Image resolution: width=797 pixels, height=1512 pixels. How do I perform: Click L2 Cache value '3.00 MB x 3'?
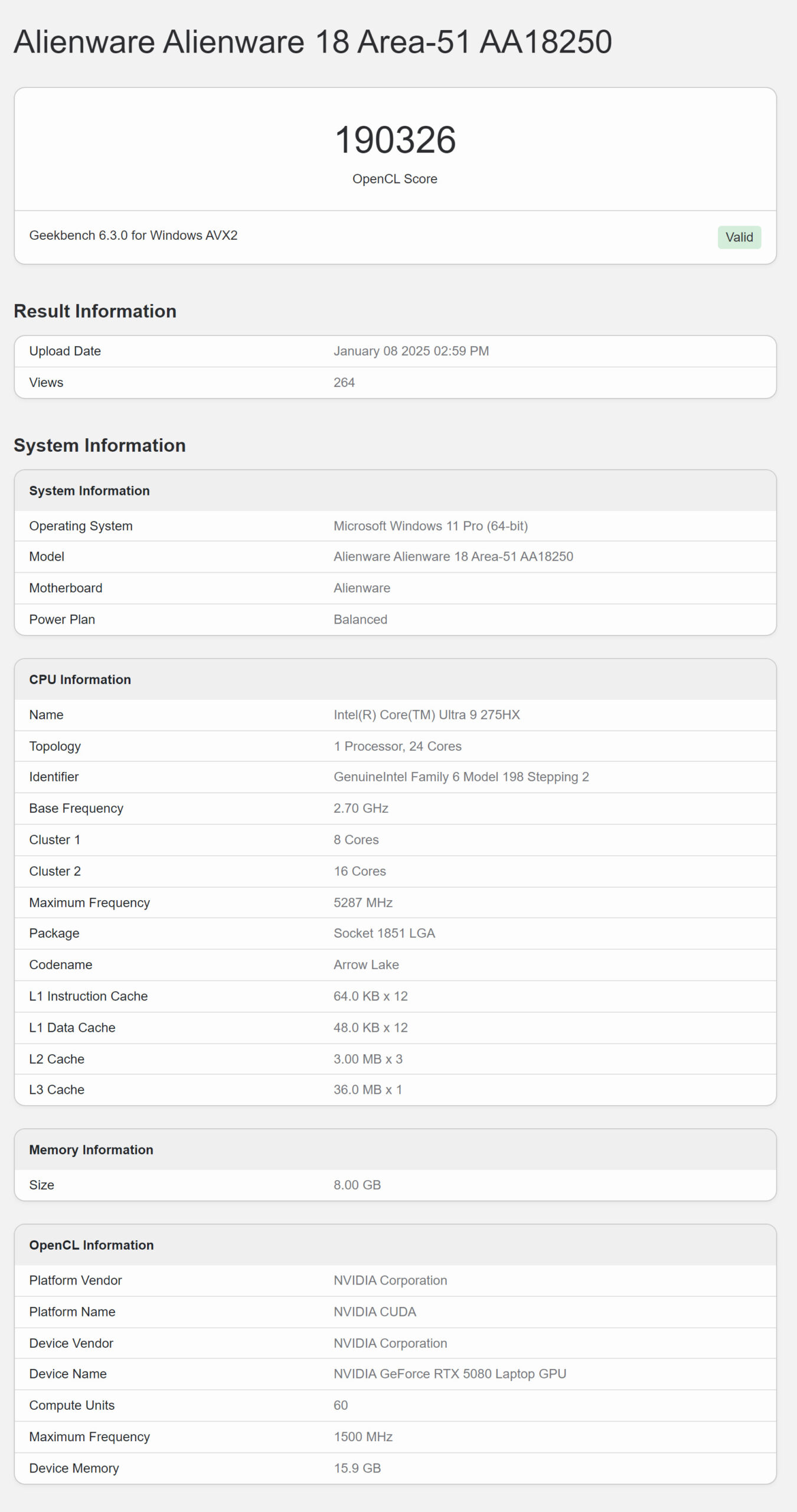coord(368,1059)
